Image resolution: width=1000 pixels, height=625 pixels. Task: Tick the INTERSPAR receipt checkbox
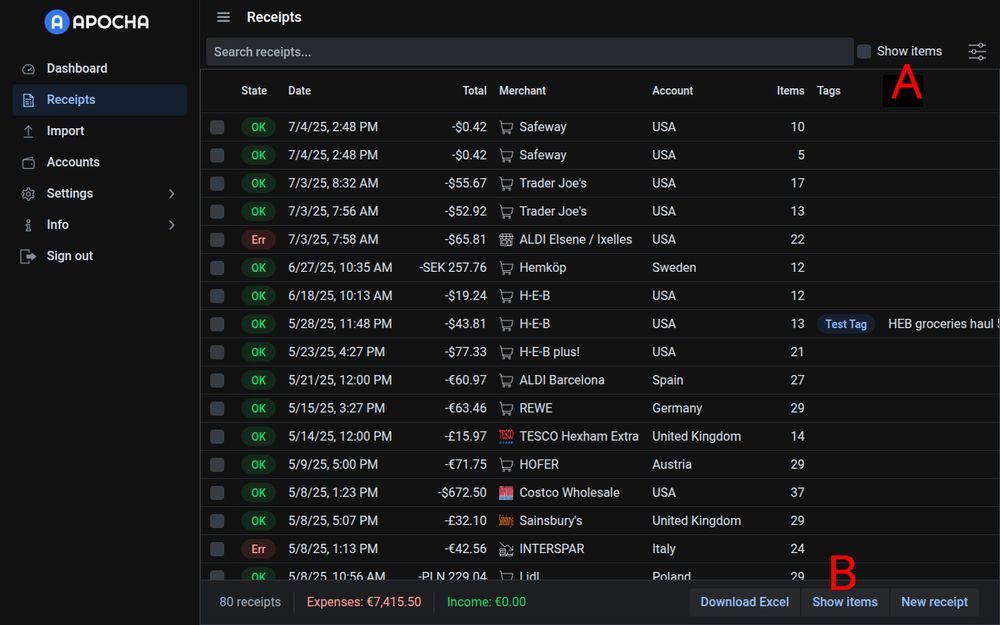217,548
